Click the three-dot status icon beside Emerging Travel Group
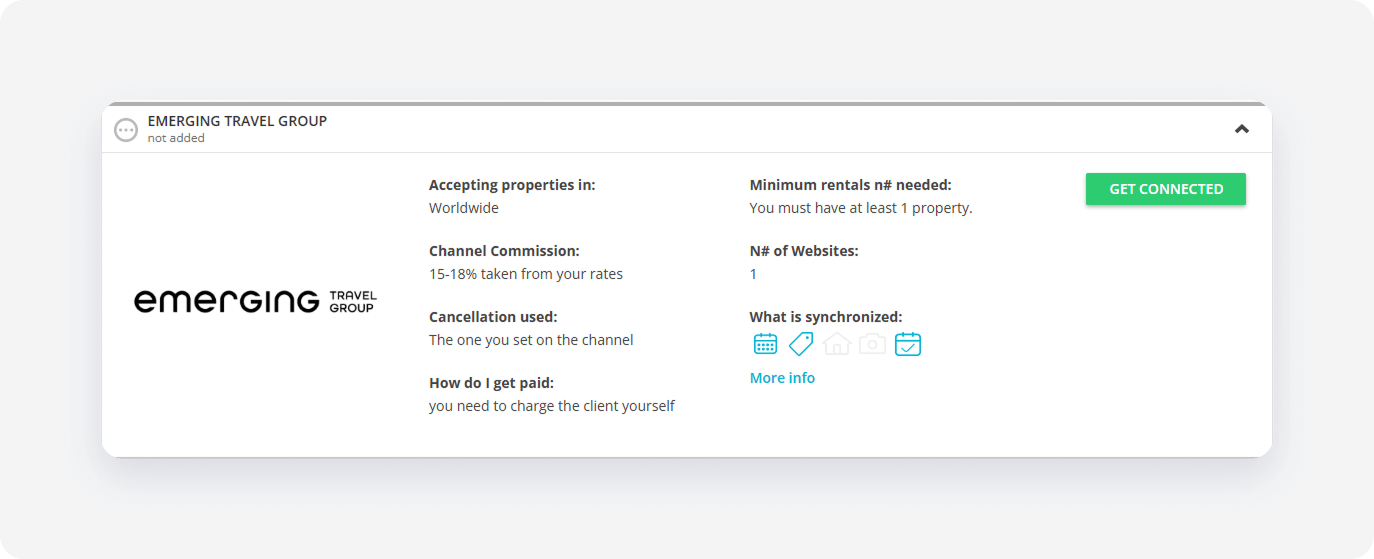 (126, 130)
